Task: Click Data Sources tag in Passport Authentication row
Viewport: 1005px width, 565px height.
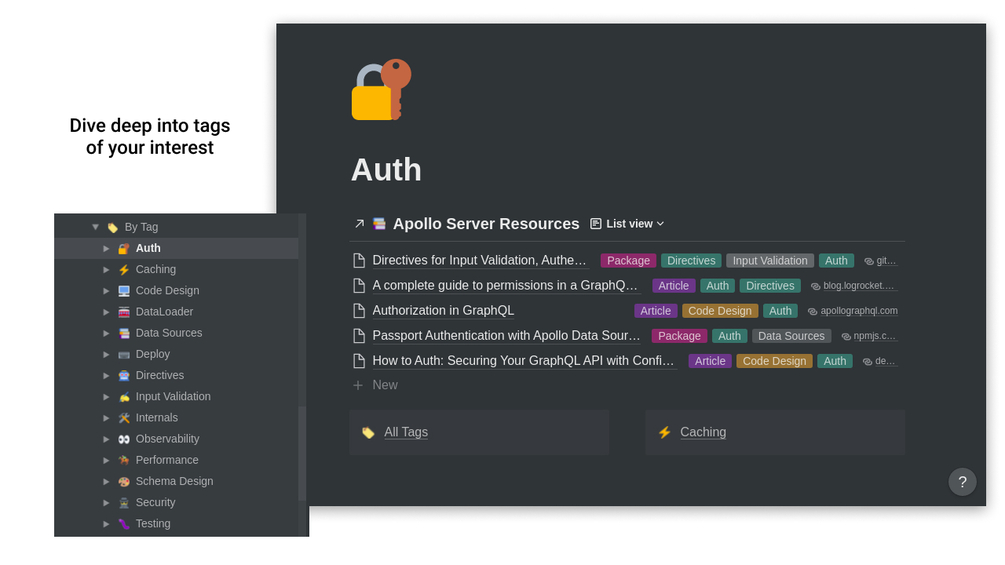Action: [x=791, y=336]
